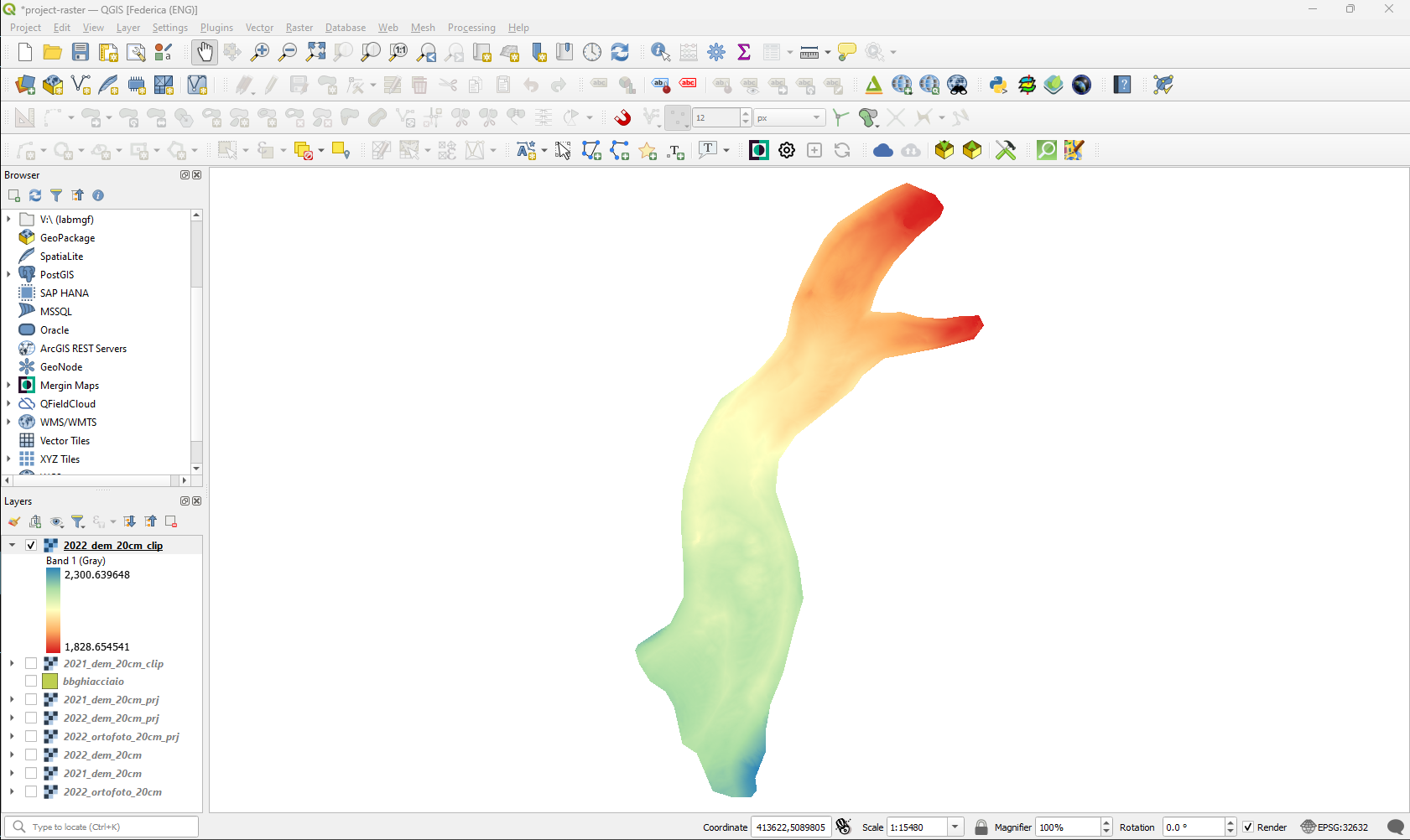This screenshot has width=1410, height=840.
Task: Click the Type to locate search field
Action: coord(101,827)
